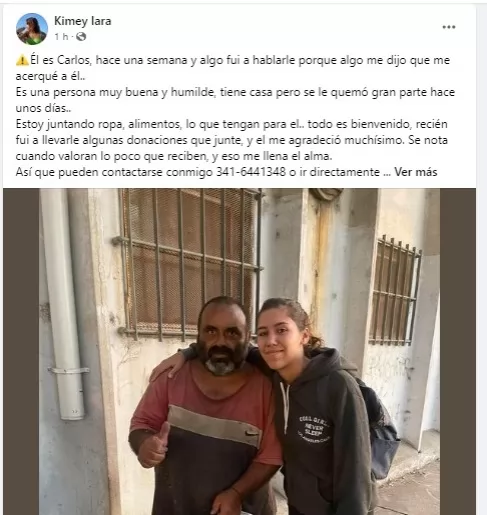The image size is (487, 515).
Task: Select the phone number 341-6441348
Action: (x=251, y=172)
